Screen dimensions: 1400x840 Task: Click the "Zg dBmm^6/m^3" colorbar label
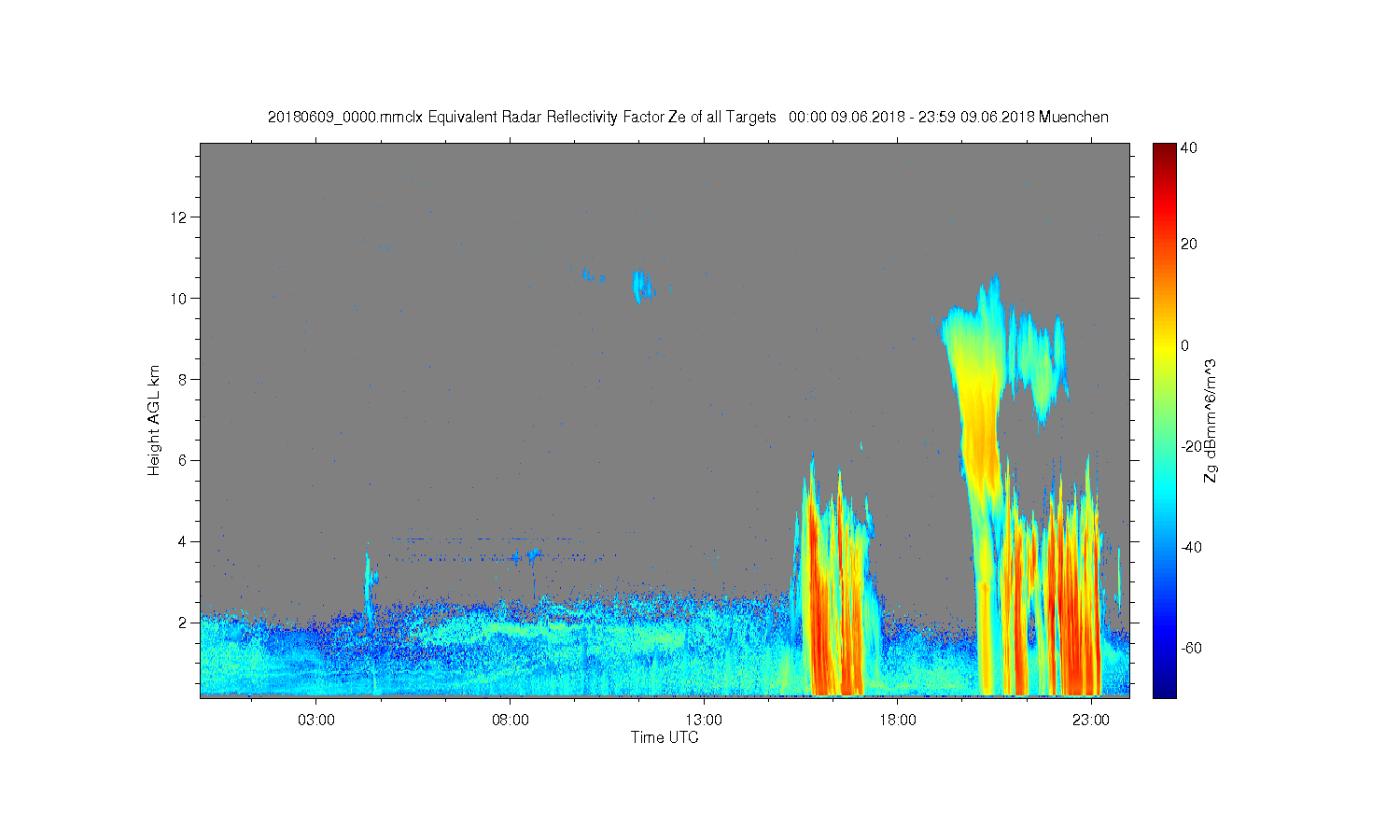(1211, 421)
